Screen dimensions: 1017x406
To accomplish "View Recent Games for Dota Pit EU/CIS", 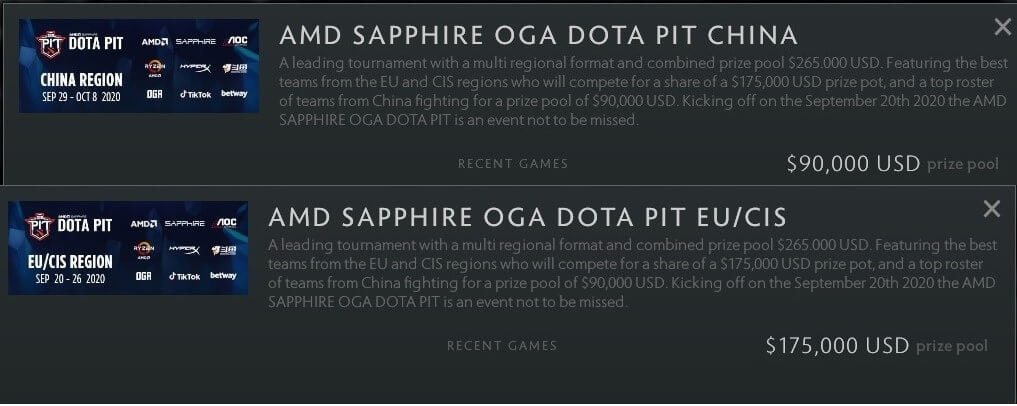I will [501, 346].
